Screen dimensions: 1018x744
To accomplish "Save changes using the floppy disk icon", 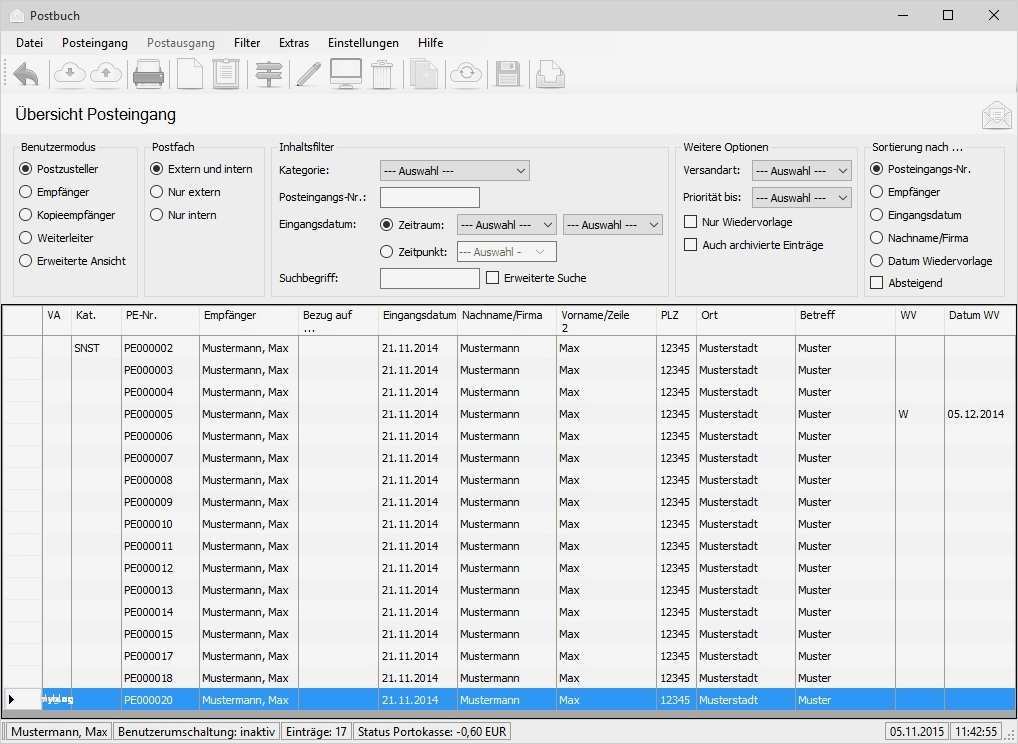I will point(507,73).
